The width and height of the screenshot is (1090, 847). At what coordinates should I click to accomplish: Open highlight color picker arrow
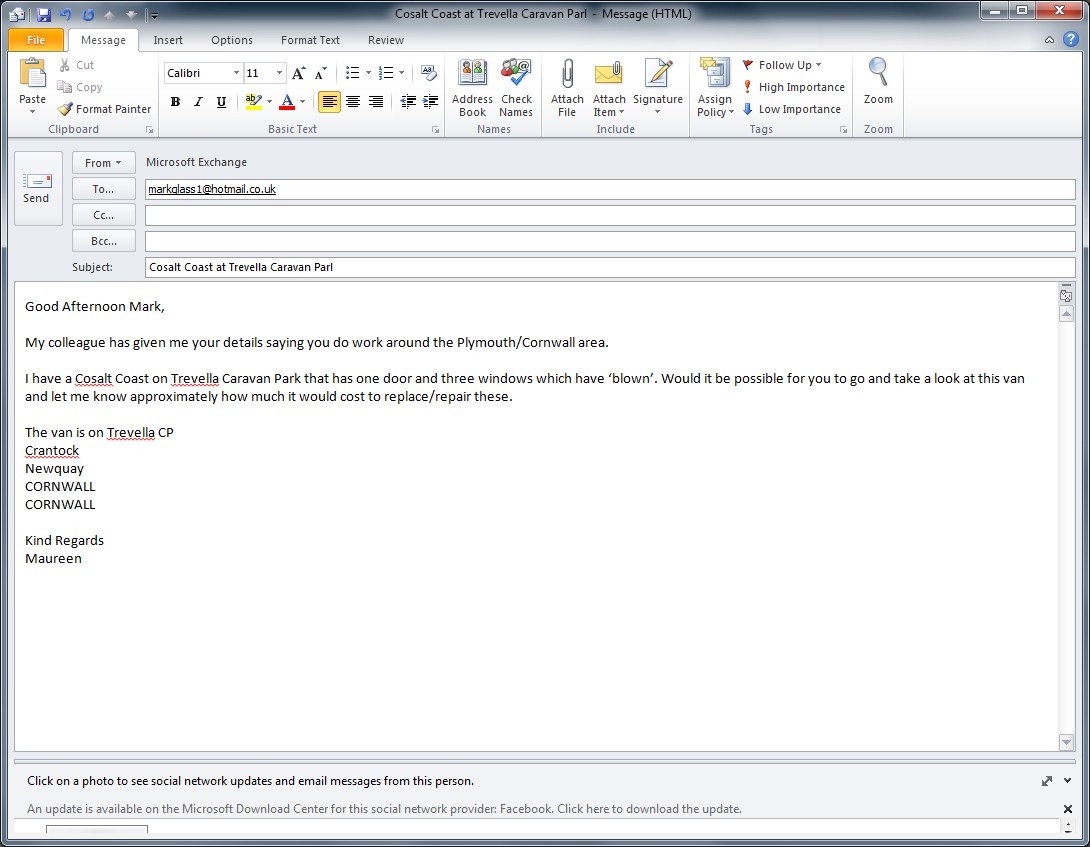point(269,102)
